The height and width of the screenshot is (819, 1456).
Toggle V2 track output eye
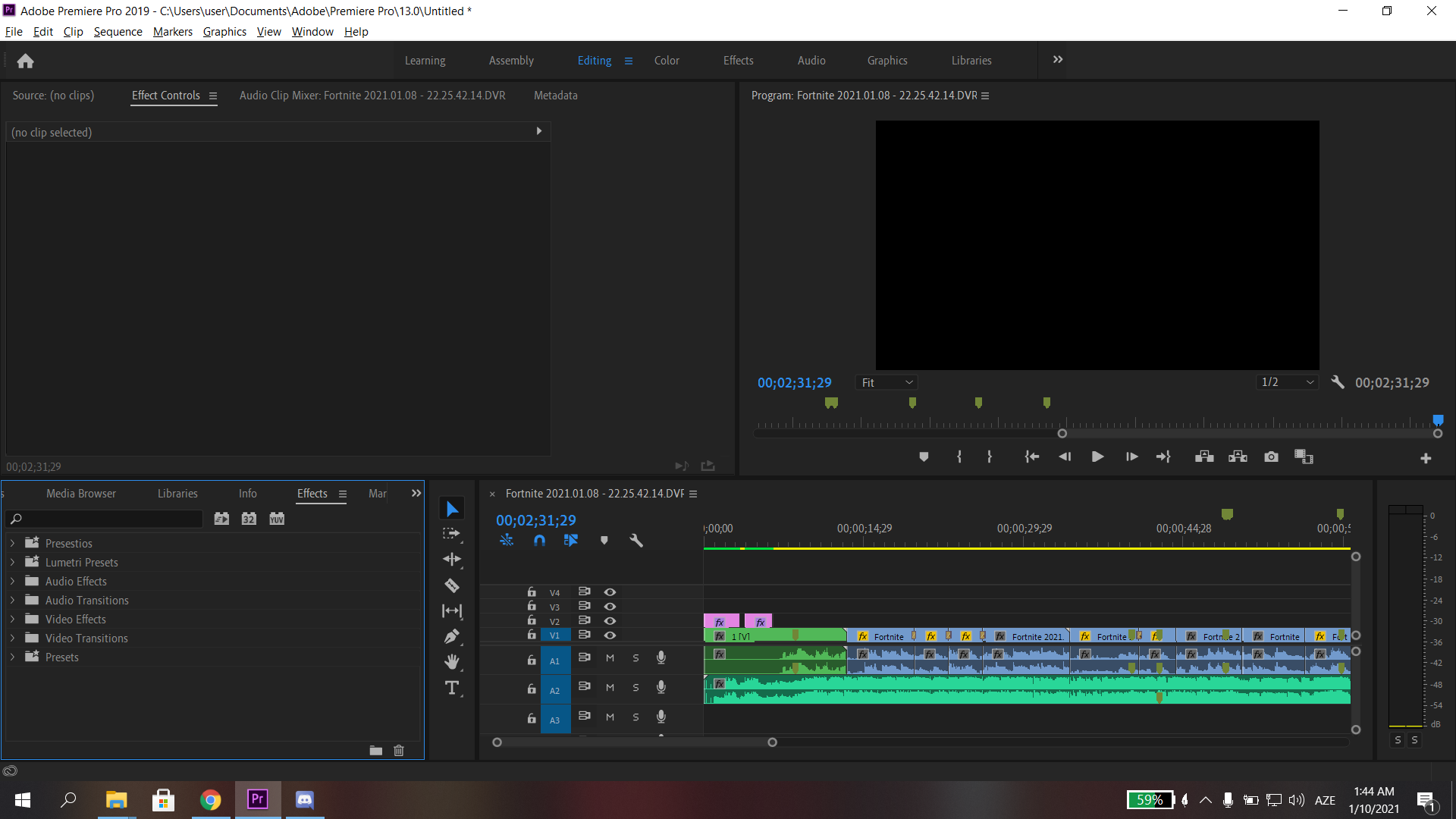(610, 621)
